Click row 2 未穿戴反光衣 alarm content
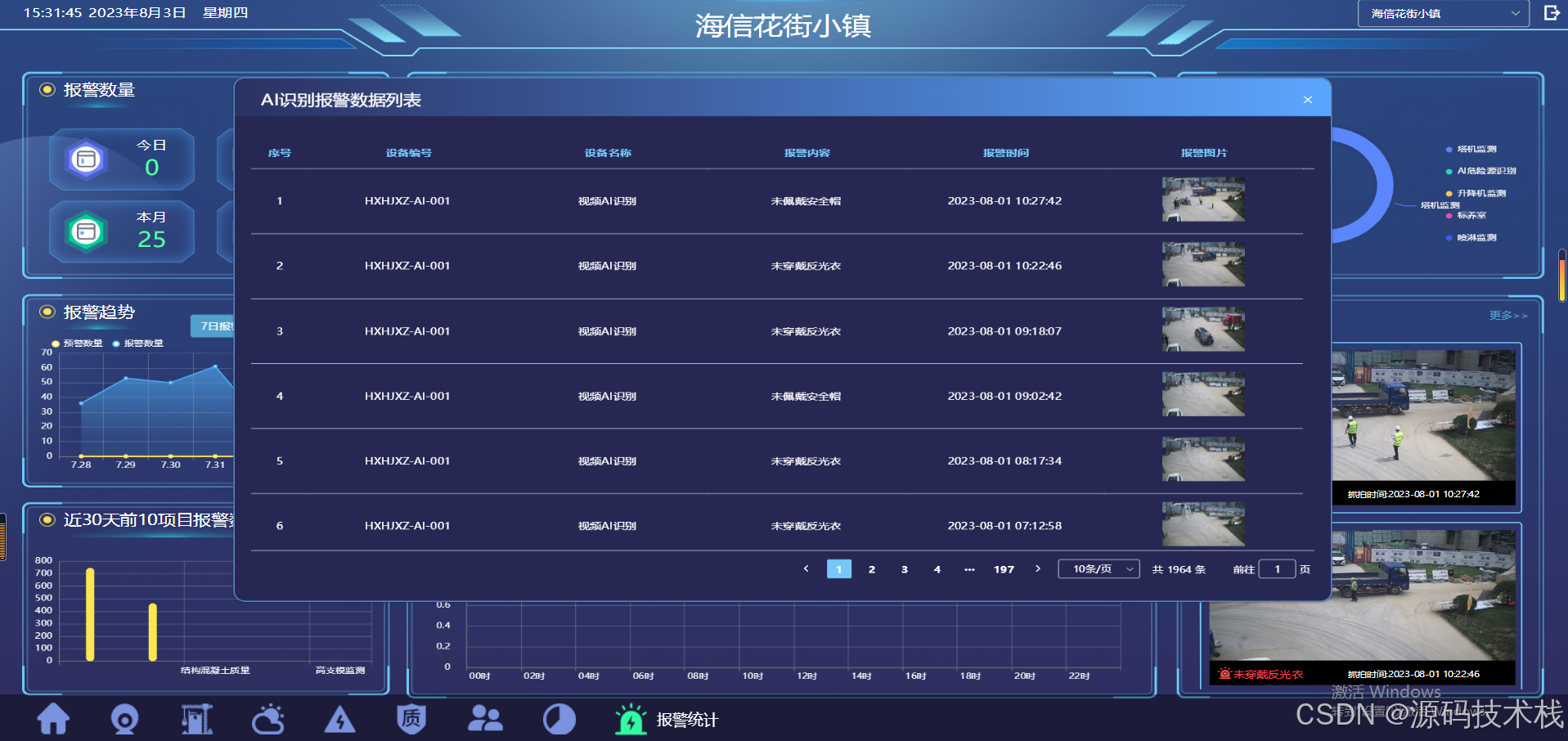 806,266
